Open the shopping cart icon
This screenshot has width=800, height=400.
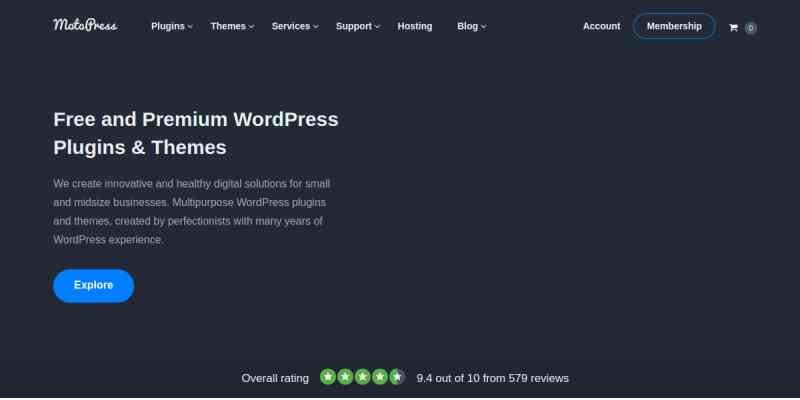[x=733, y=27]
